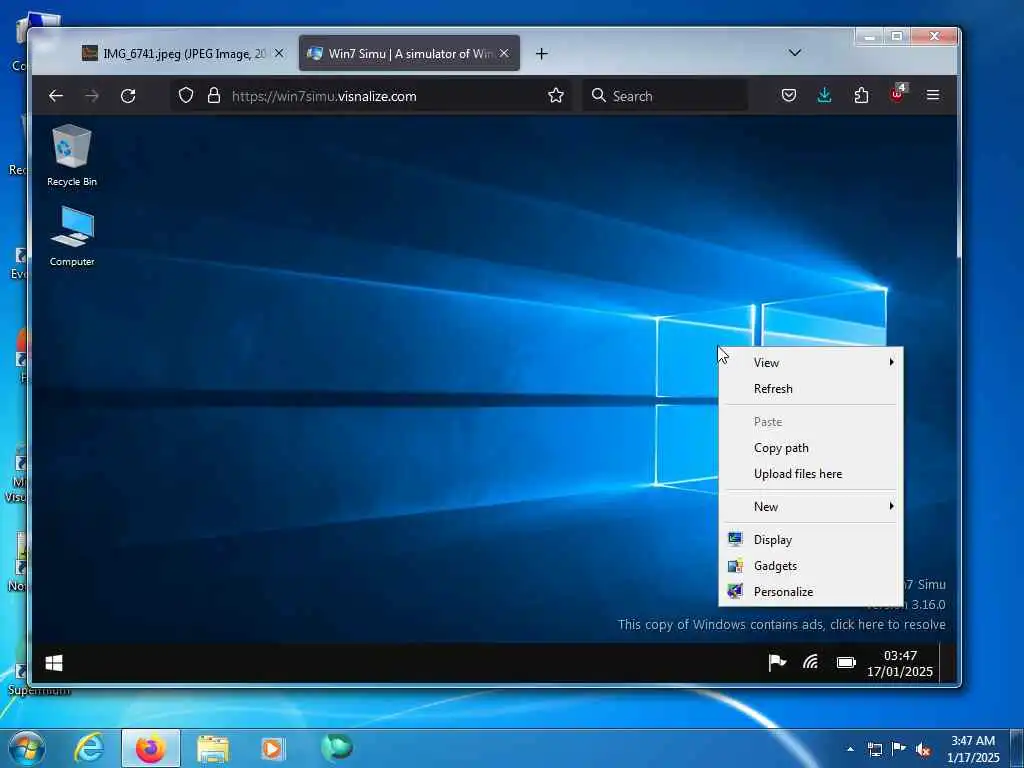Open the Firefox hamburger application menu
The height and width of the screenshot is (768, 1024).
click(x=933, y=95)
